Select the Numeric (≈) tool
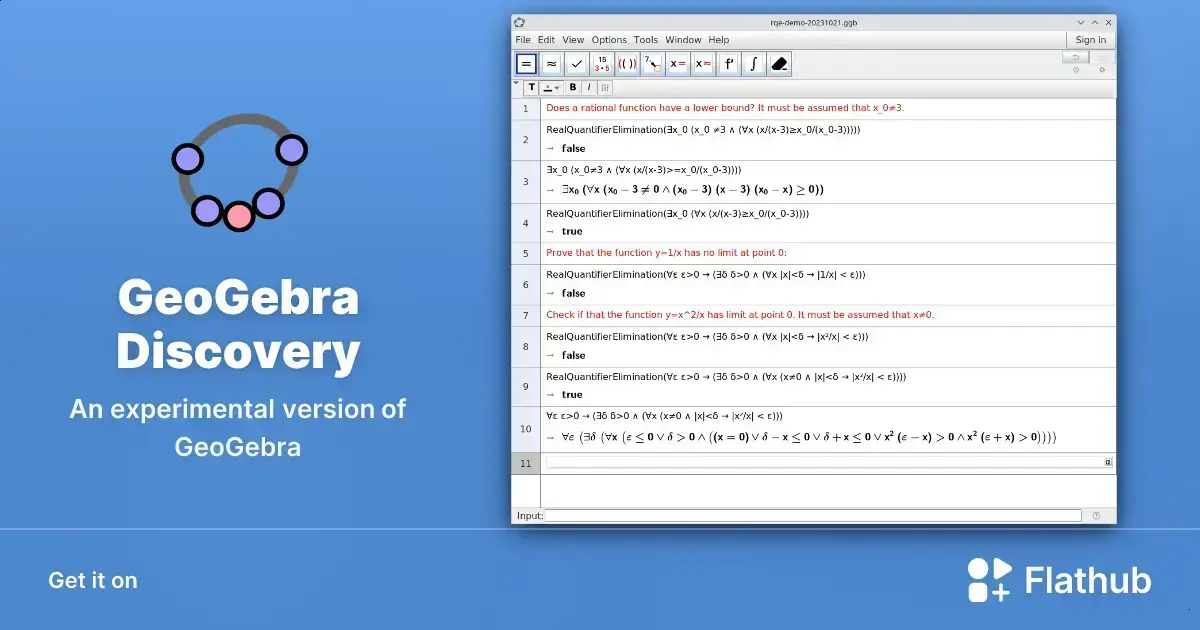 click(x=551, y=64)
